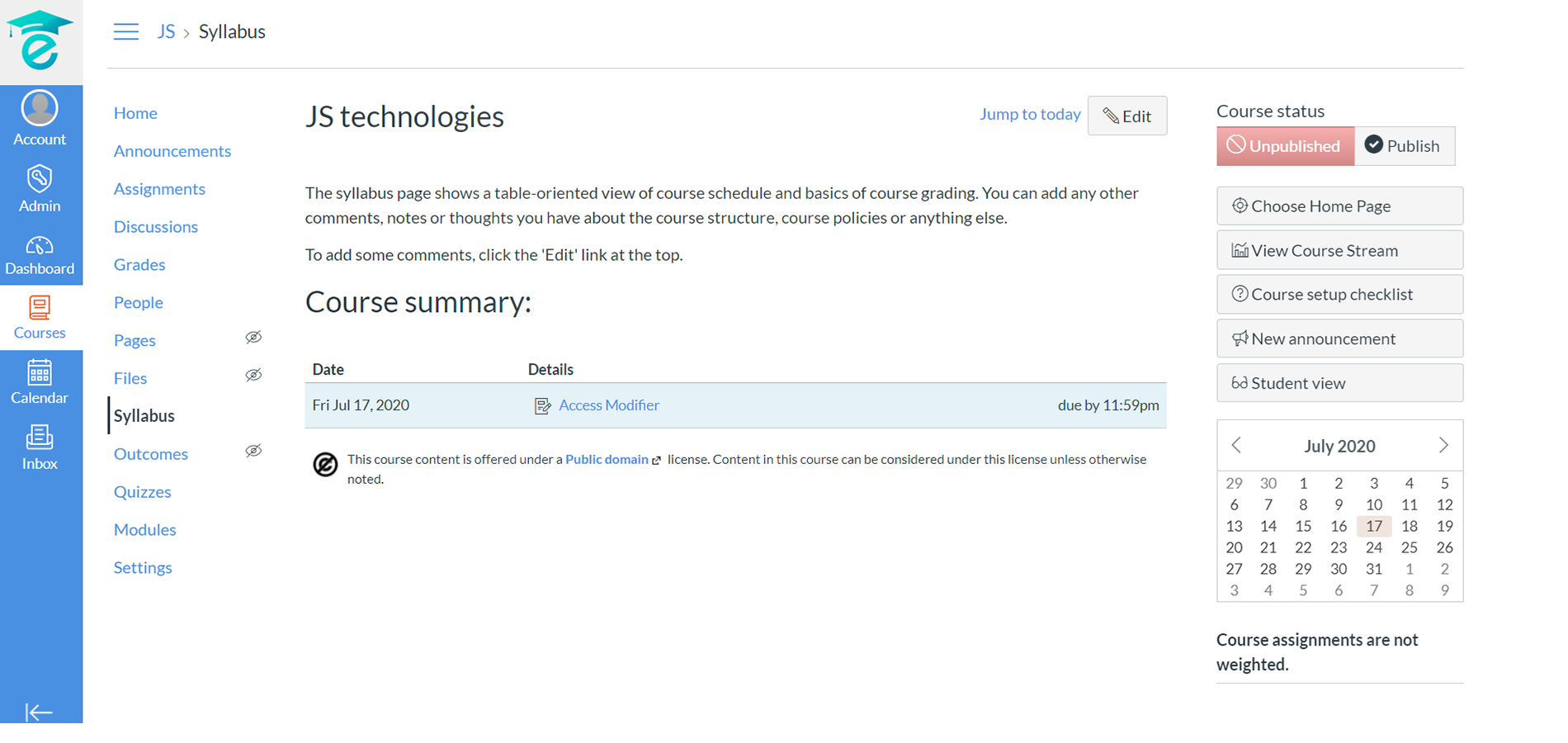Open Quizzes in course menu

click(142, 492)
